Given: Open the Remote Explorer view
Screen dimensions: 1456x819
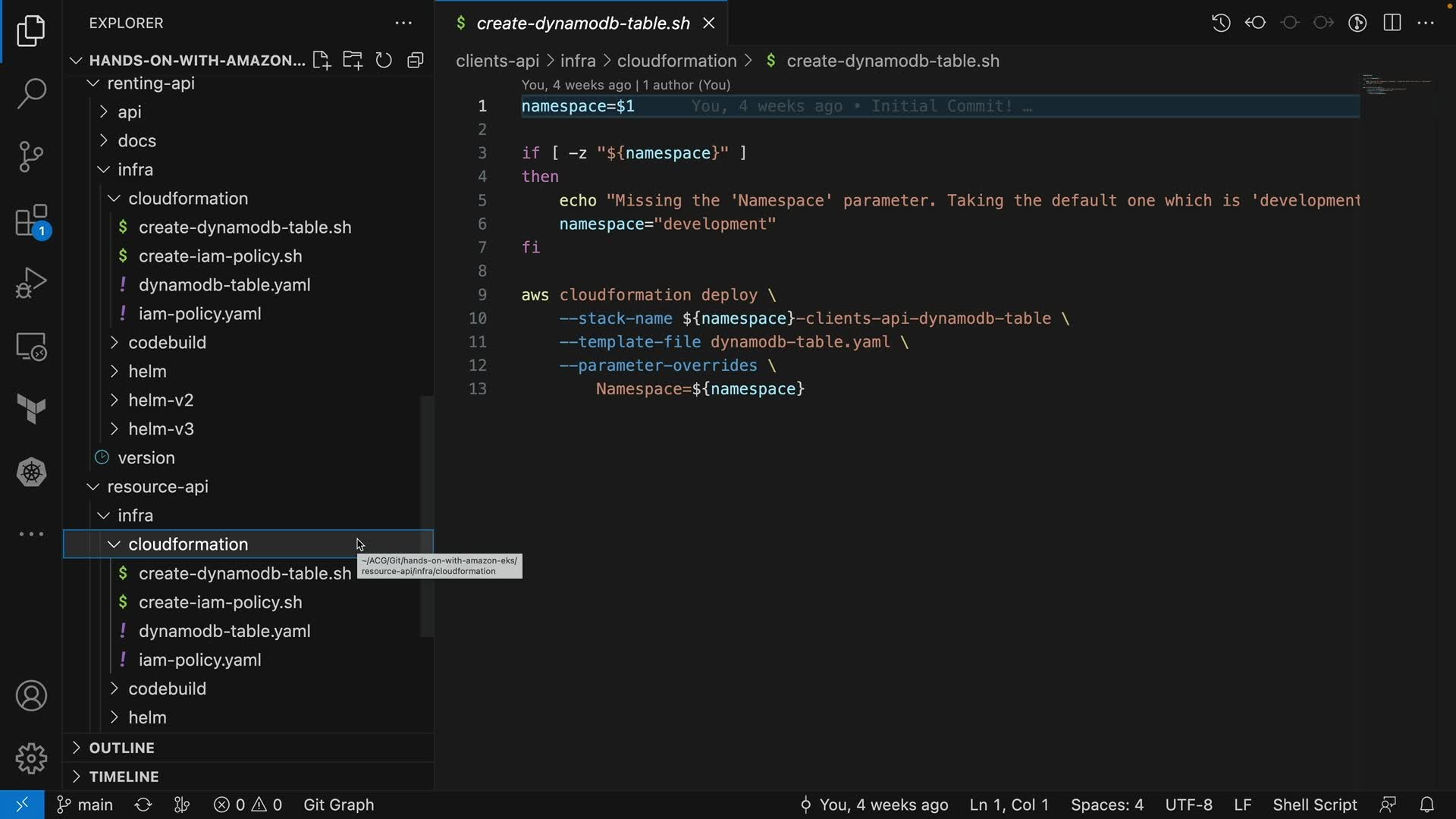Looking at the screenshot, I should coord(31,347).
